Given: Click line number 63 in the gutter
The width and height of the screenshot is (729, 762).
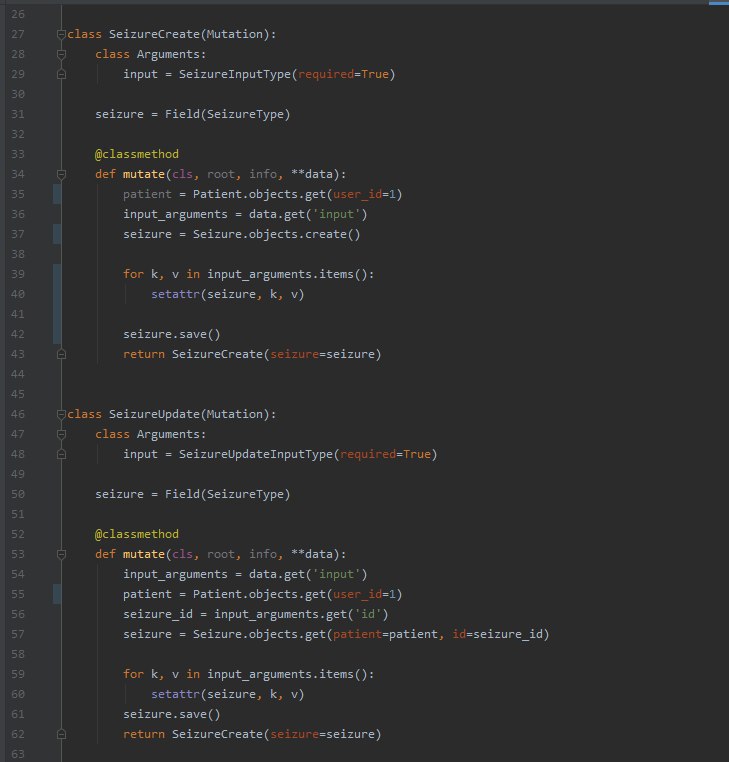Looking at the screenshot, I should [18, 754].
